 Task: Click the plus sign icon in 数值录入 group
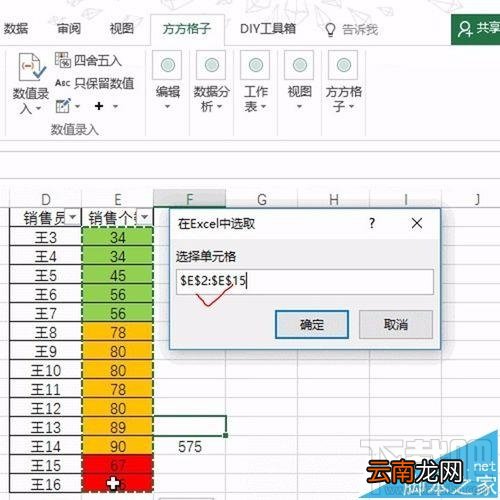tap(99, 106)
